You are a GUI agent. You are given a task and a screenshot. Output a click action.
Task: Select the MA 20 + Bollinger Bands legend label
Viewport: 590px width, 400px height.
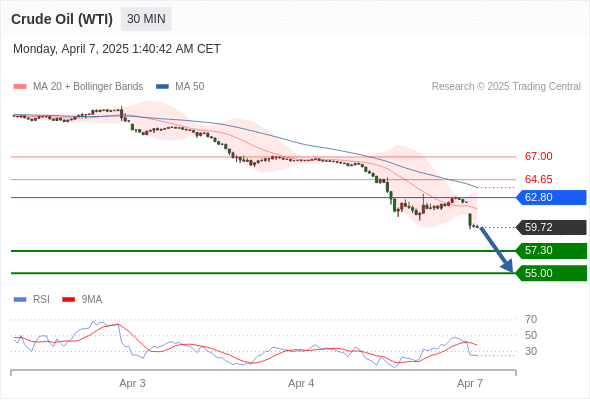[x=88, y=87]
